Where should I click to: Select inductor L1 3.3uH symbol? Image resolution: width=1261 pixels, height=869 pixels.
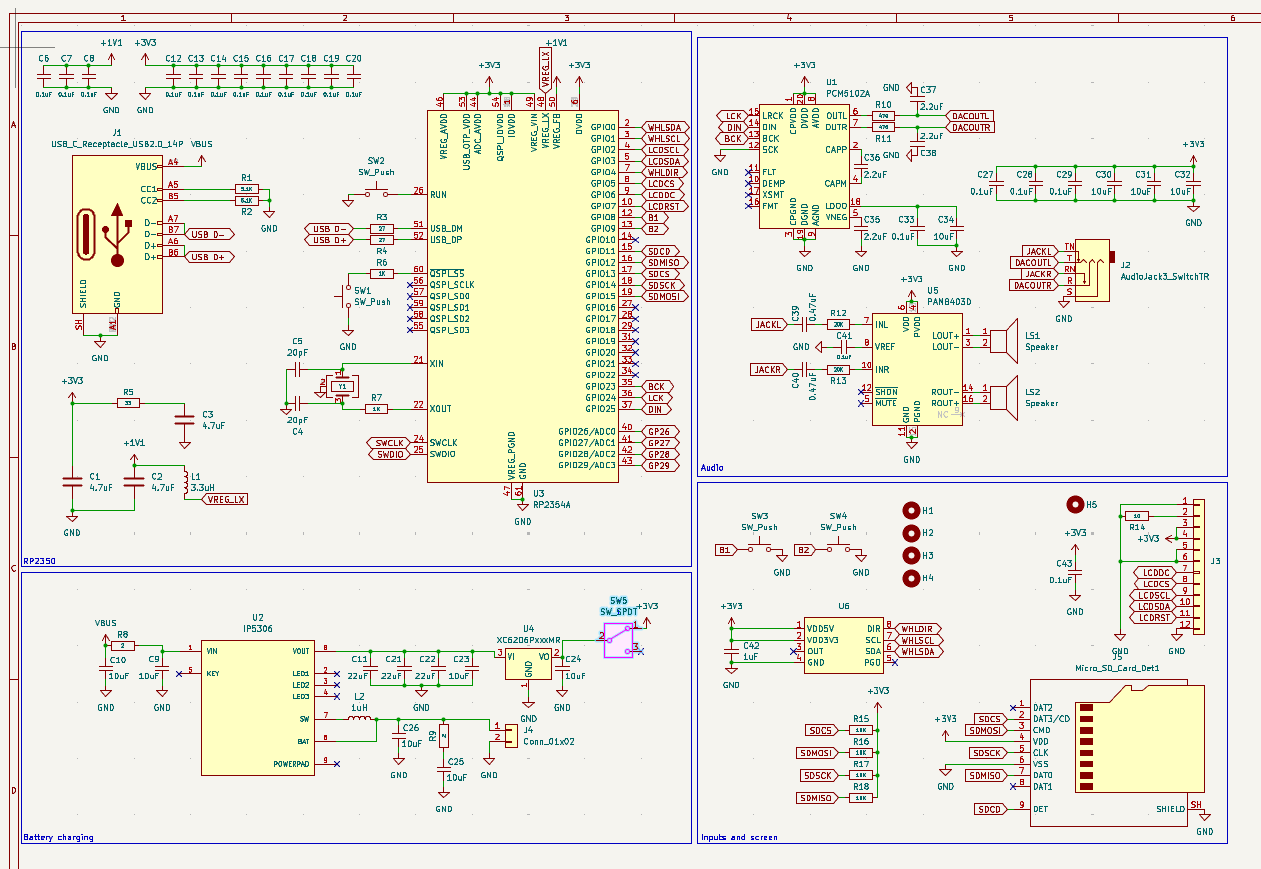pos(184,481)
